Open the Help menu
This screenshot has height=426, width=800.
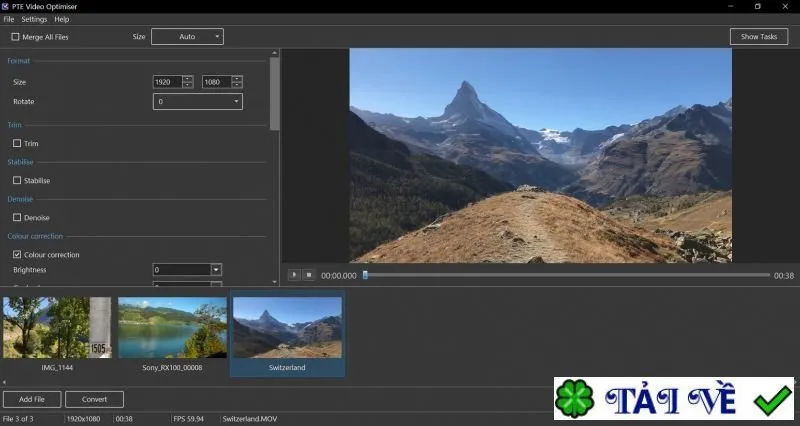(x=62, y=19)
